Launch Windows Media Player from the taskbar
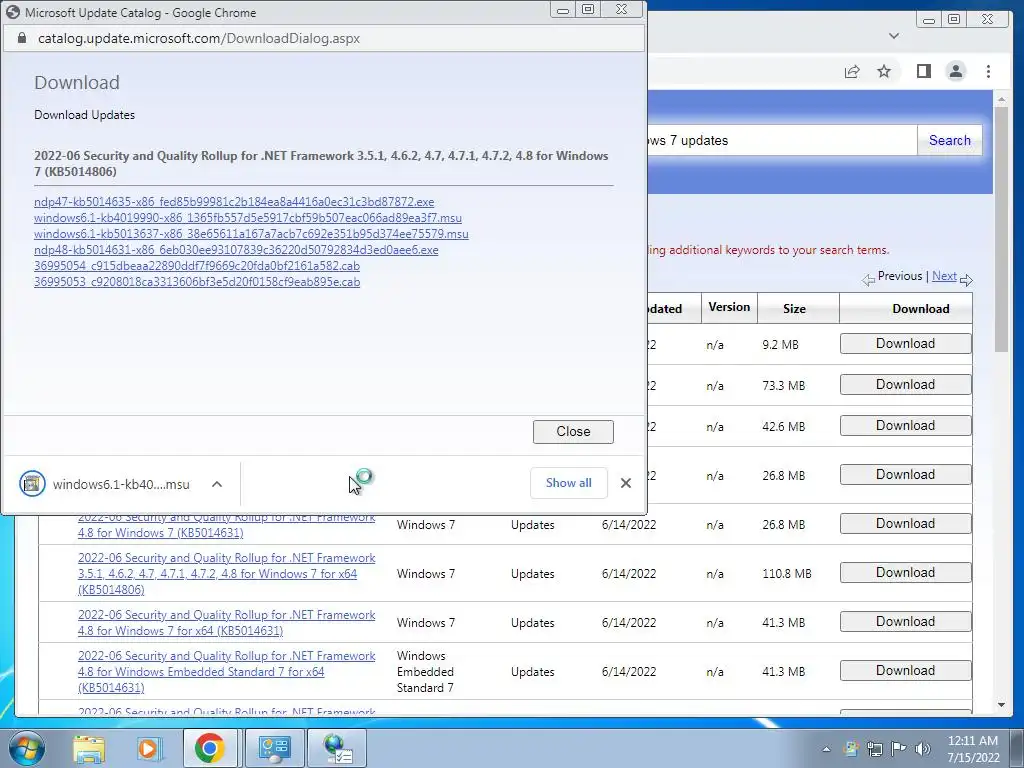Screen dimensions: 1024x768 [x=148, y=748]
